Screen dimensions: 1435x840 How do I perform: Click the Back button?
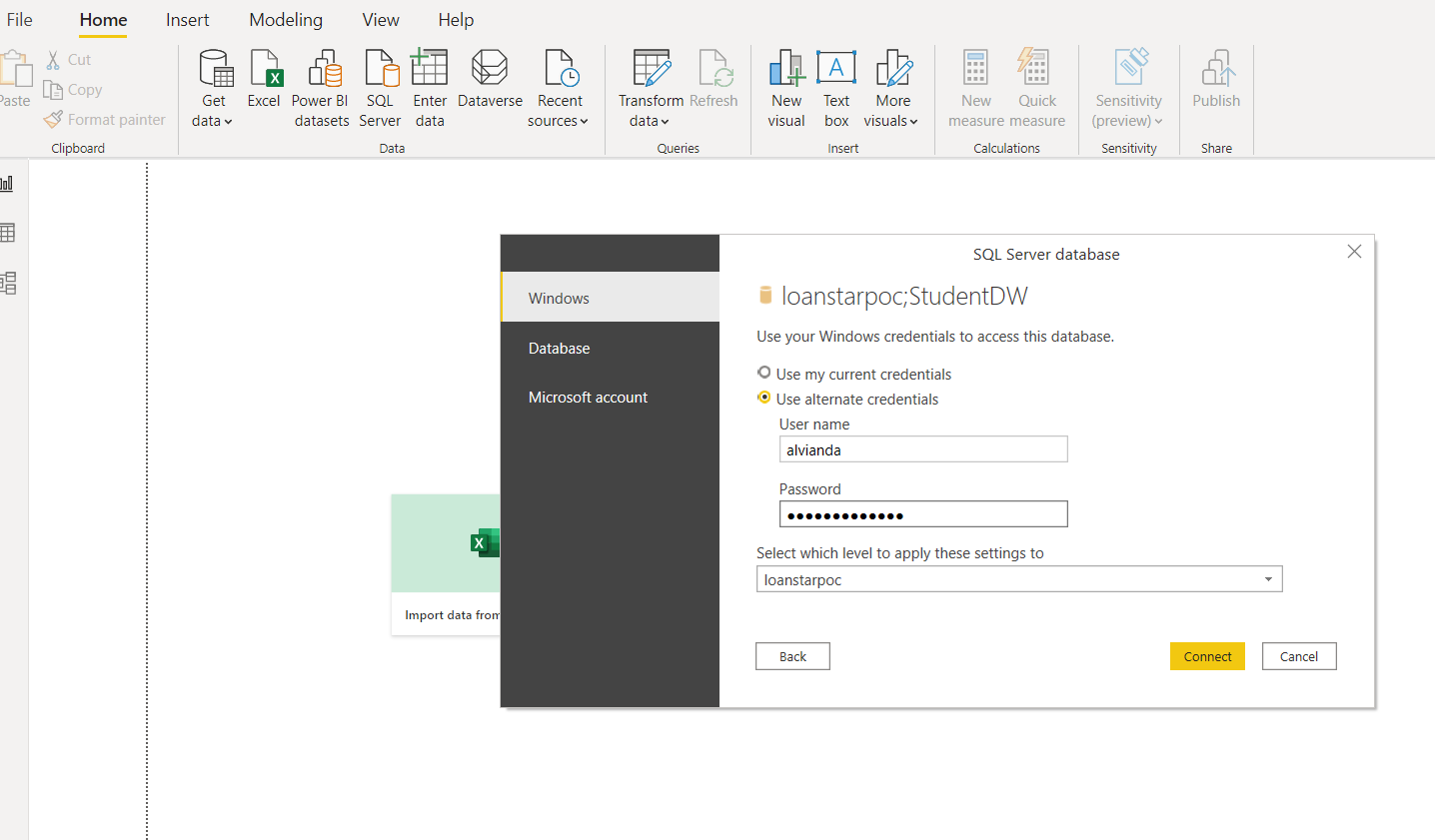pyautogui.click(x=792, y=656)
